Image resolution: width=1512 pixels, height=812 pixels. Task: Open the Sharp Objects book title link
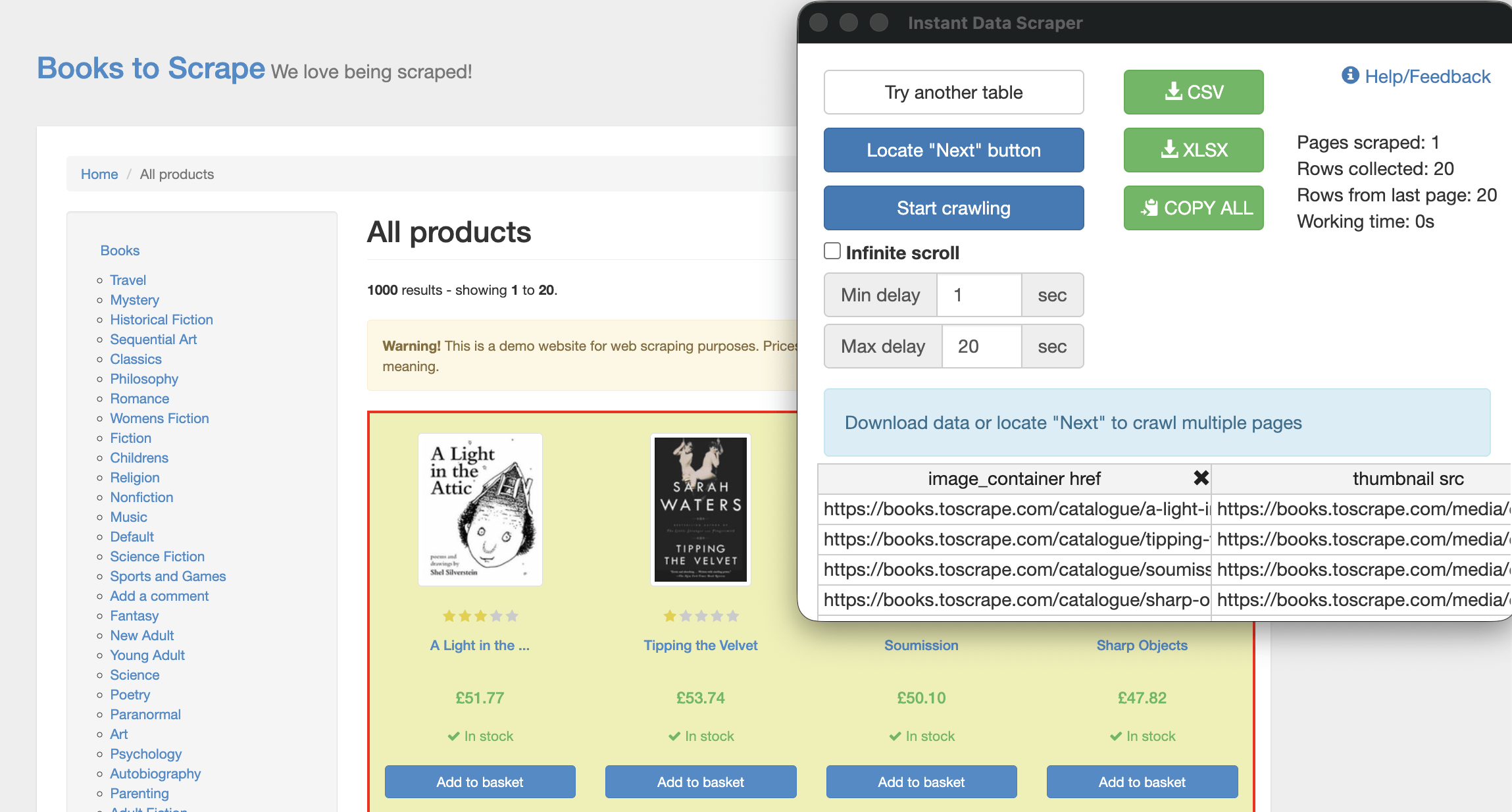coord(1142,646)
